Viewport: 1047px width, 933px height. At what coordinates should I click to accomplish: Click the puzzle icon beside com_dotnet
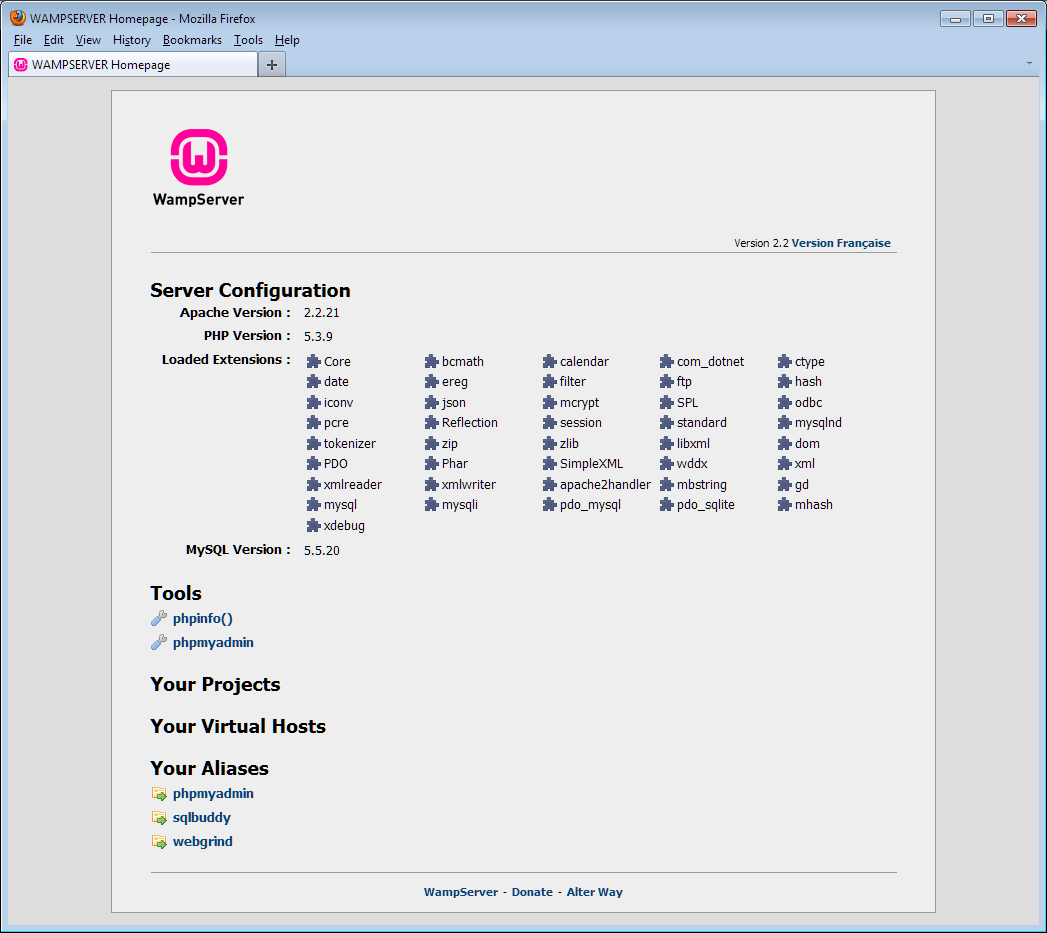(666, 361)
